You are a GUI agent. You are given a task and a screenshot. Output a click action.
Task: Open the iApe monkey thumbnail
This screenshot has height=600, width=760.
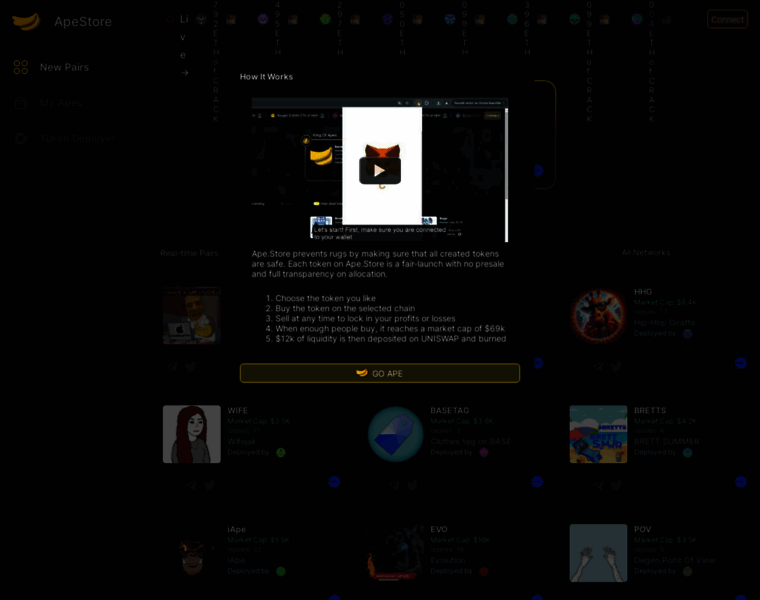click(x=192, y=553)
